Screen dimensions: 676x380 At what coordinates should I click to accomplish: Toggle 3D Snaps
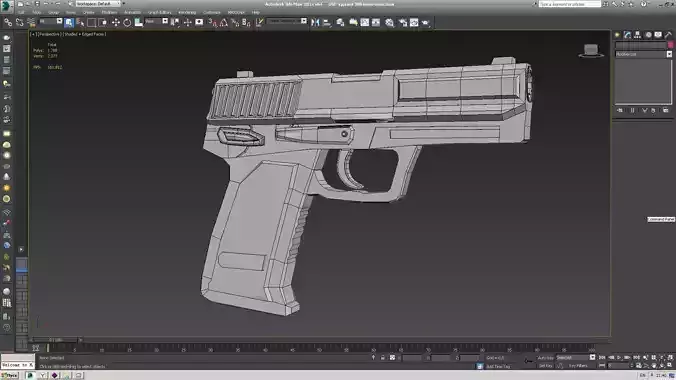[x=213, y=22]
